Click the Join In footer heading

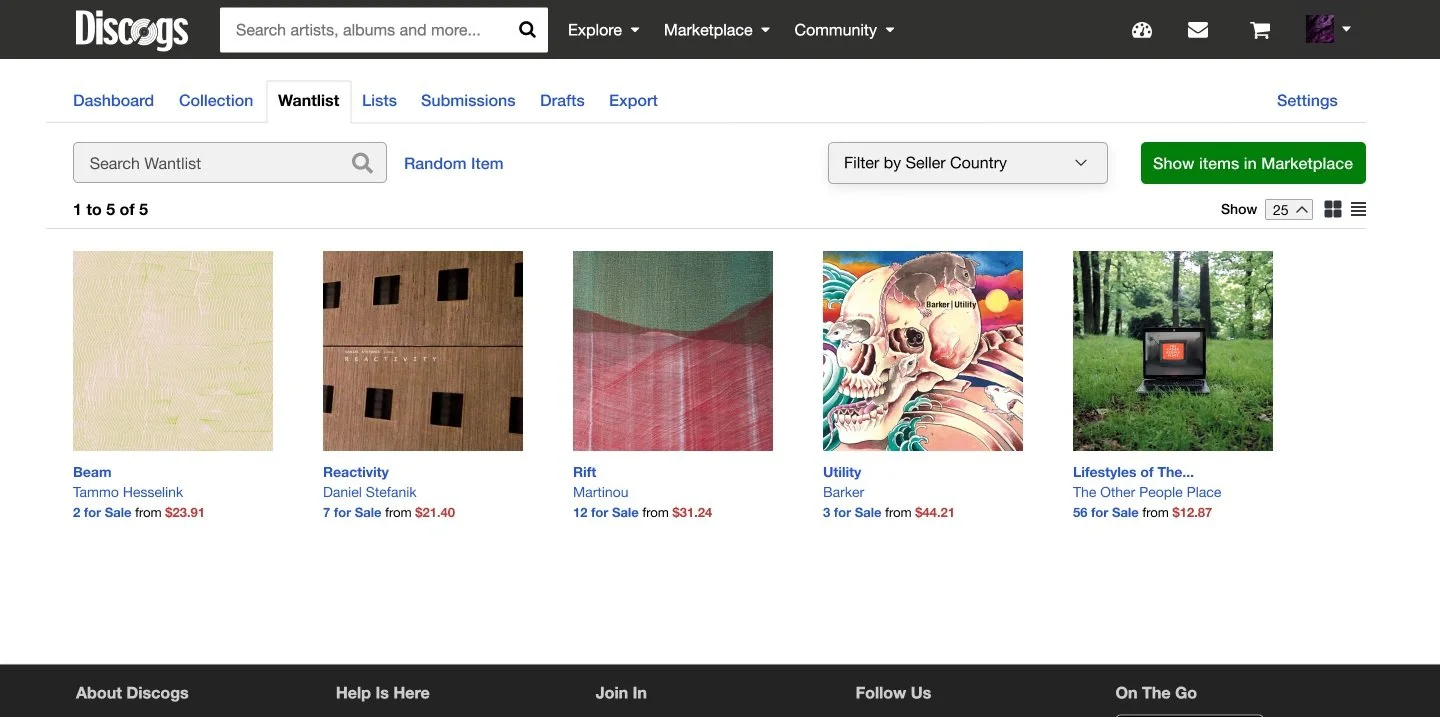(x=621, y=693)
